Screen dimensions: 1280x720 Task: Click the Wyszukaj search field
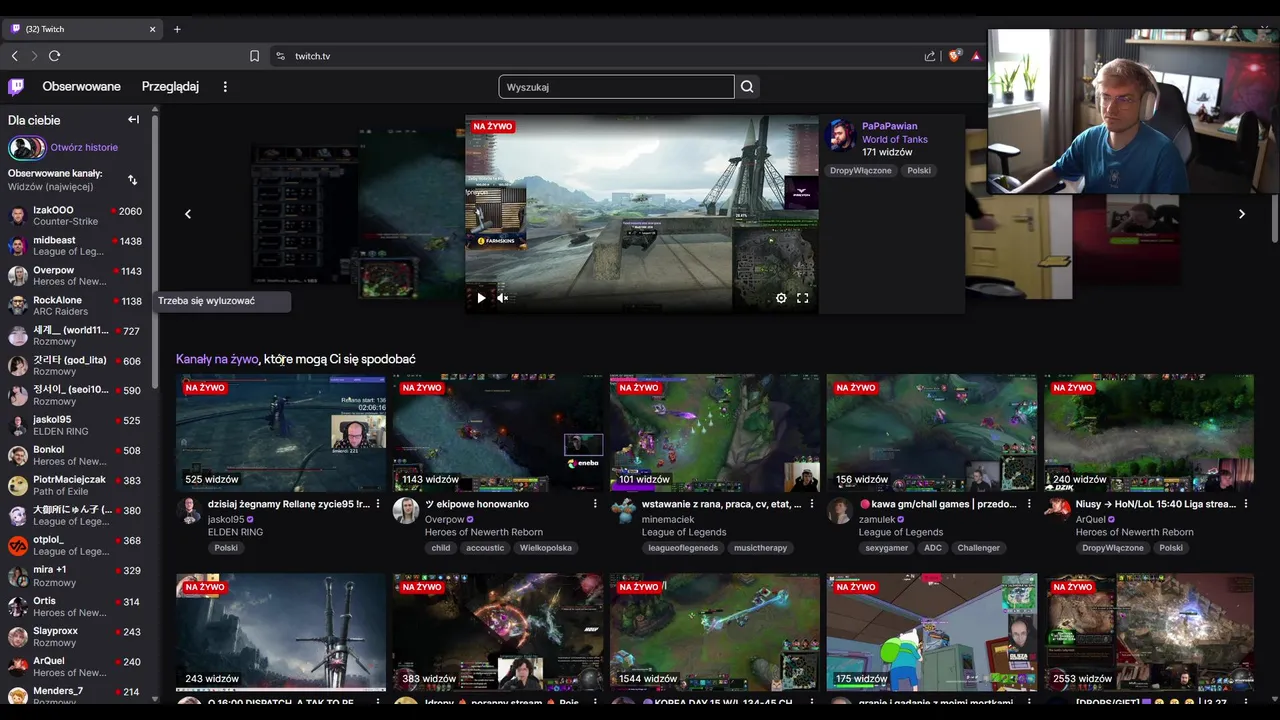tap(616, 87)
